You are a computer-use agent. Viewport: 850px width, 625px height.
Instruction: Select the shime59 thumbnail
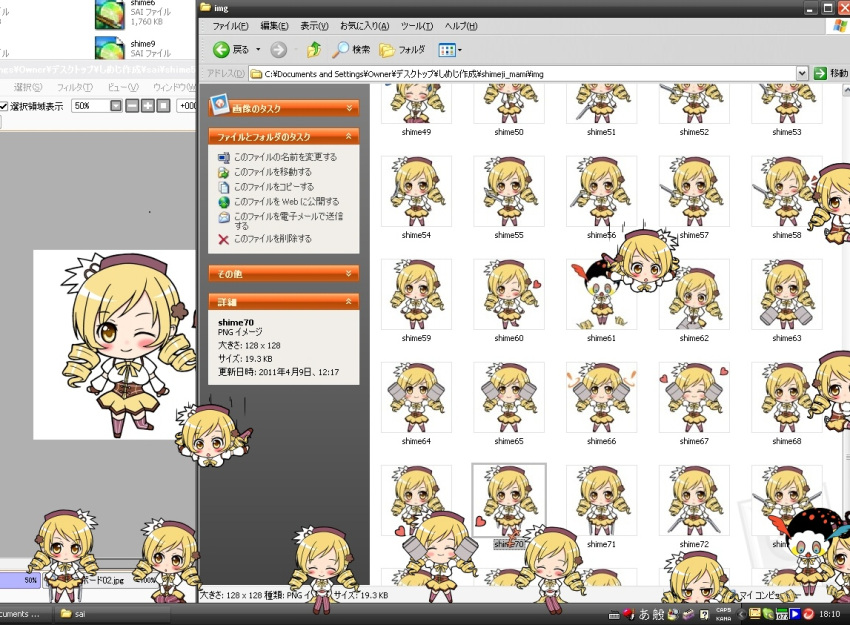(x=416, y=294)
